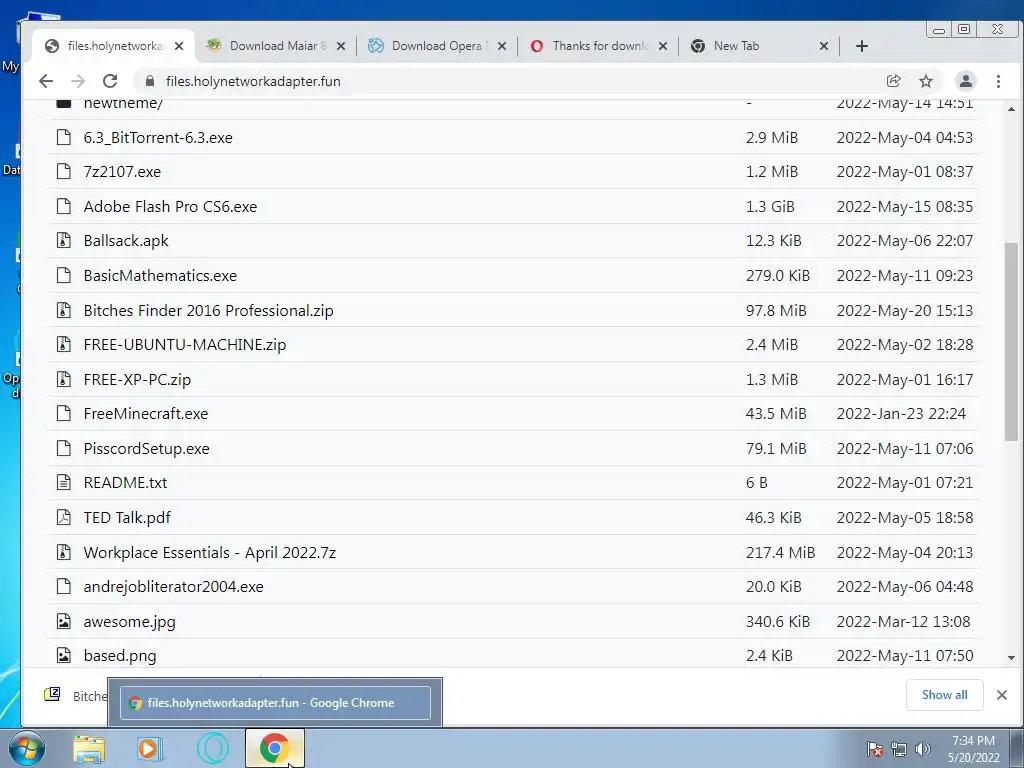This screenshot has width=1024, height=768.
Task: Click PDF icon beside TED Talk.pdf
Action: pyautogui.click(x=63, y=517)
